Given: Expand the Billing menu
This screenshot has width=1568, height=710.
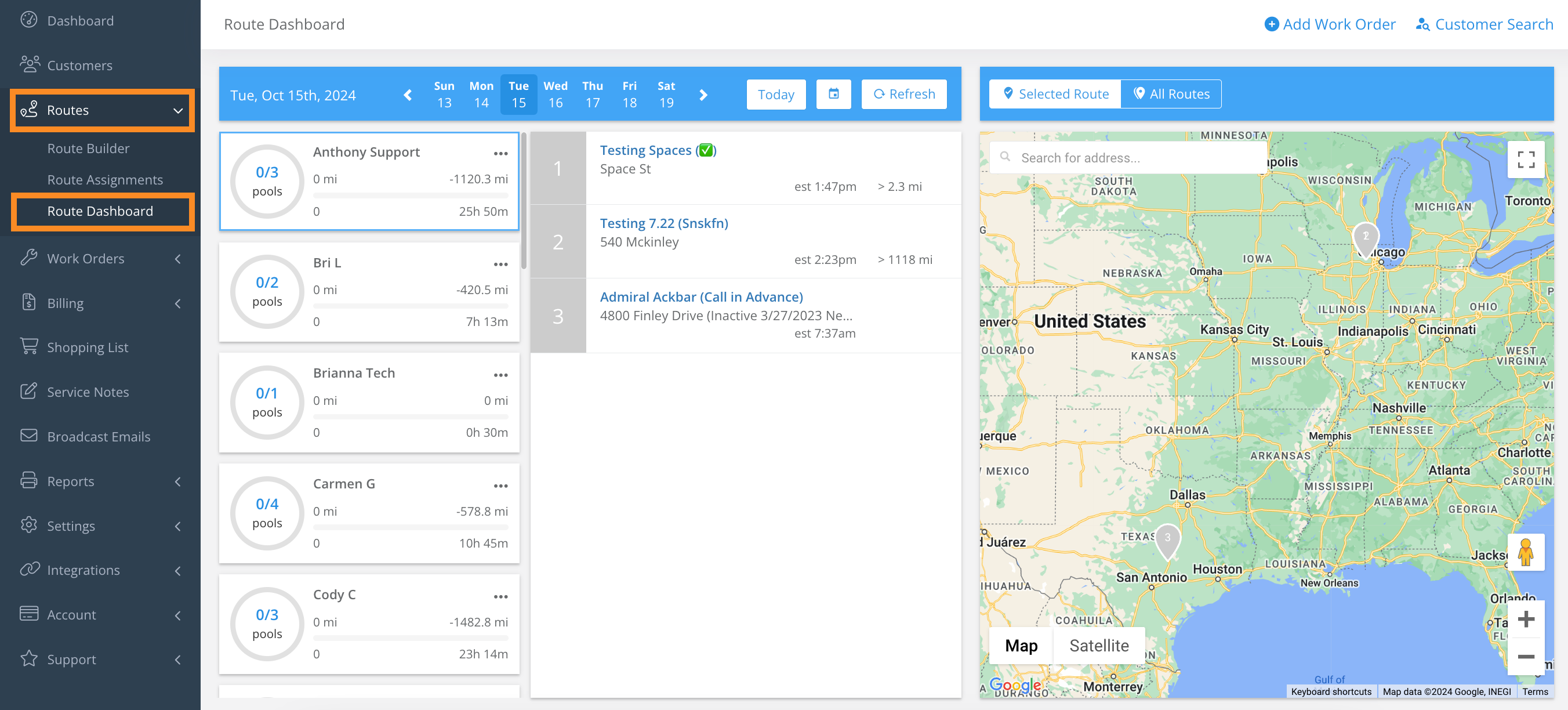Looking at the screenshot, I should 100,303.
